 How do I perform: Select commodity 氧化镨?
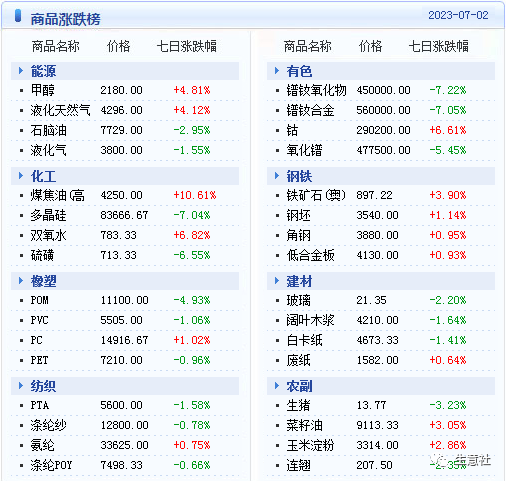(304, 150)
